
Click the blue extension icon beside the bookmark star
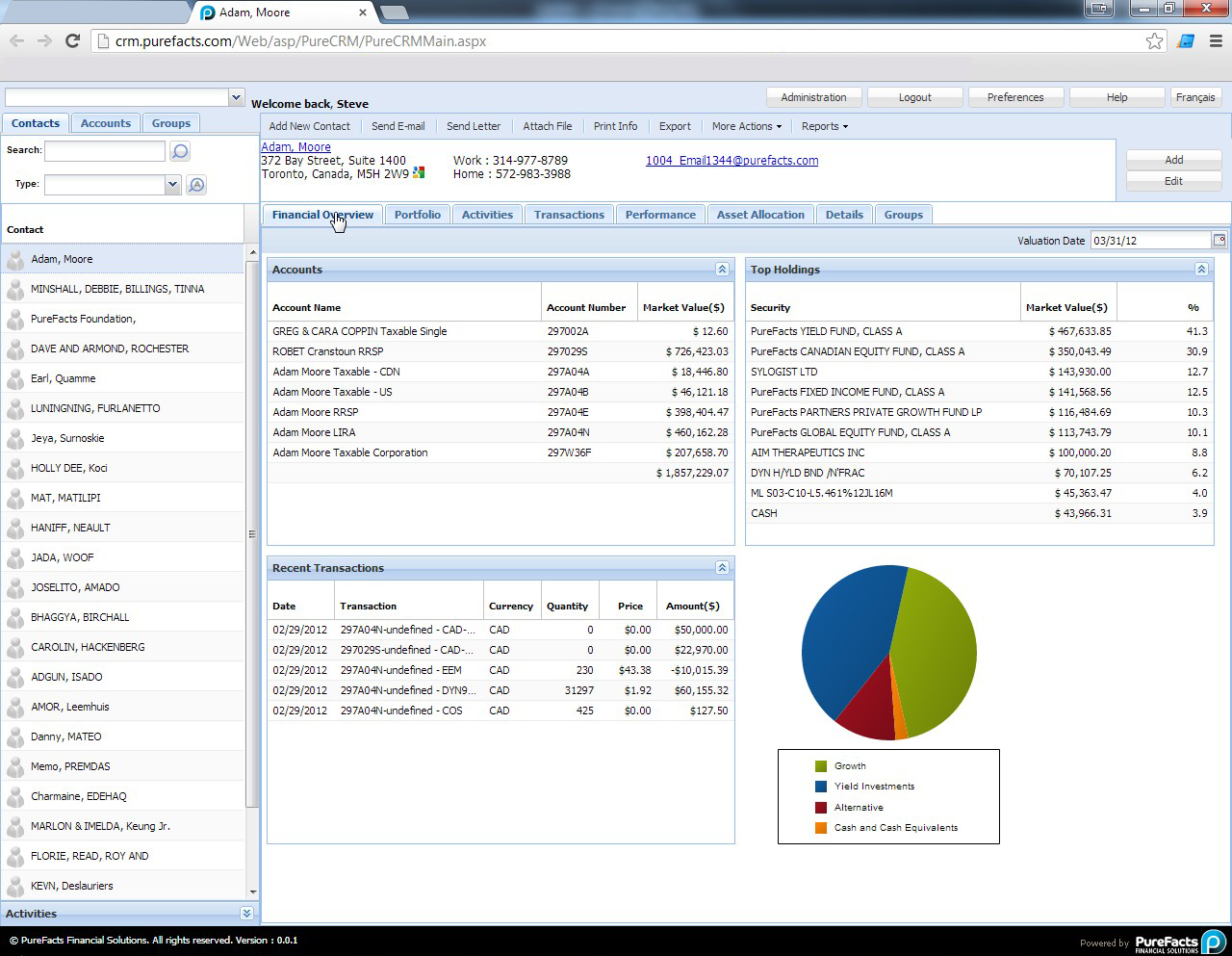pos(1186,40)
